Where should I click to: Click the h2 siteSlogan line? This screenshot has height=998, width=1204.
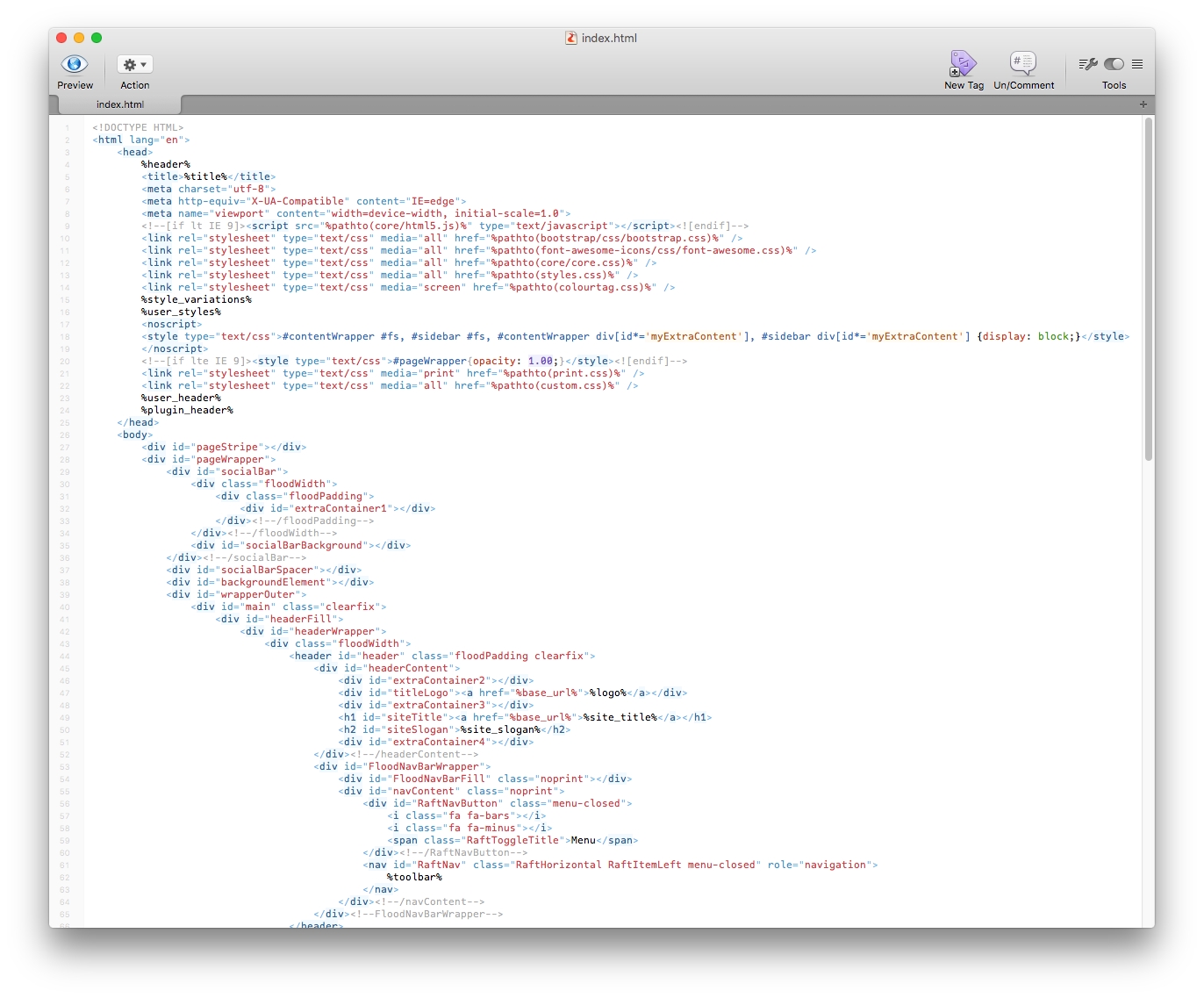(x=455, y=729)
